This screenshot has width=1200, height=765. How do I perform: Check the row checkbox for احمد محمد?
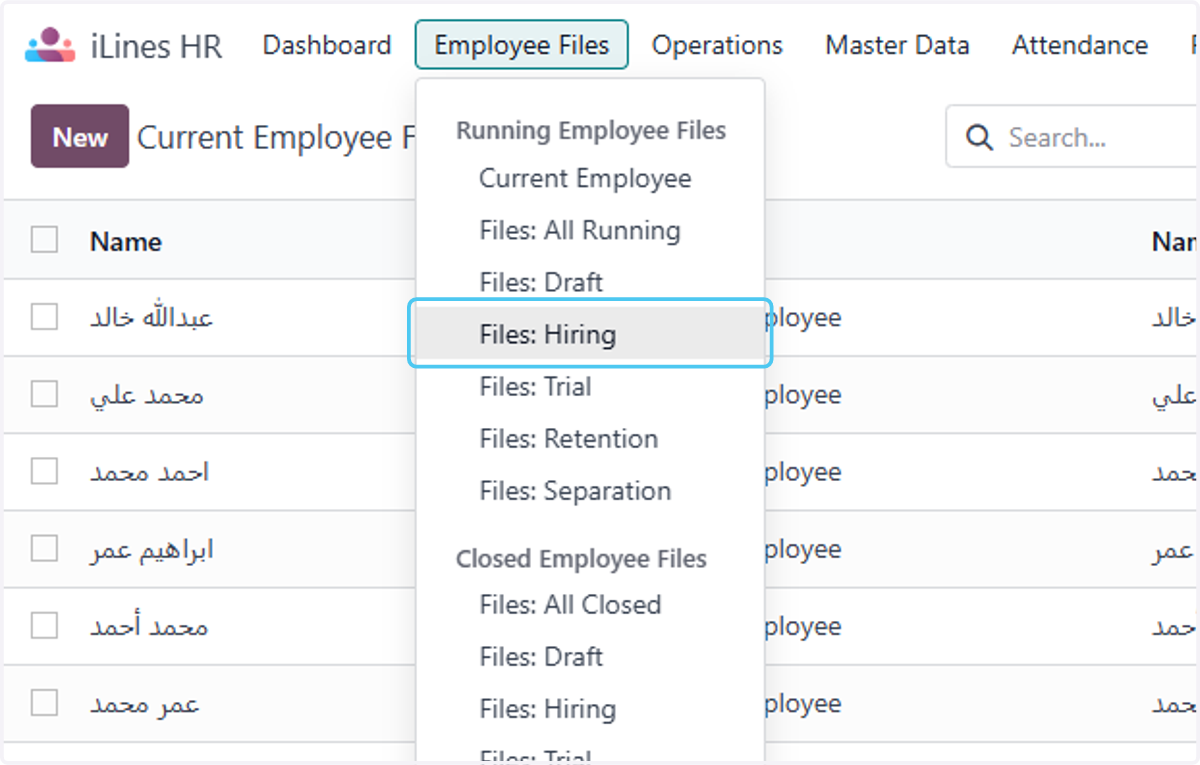[44, 471]
